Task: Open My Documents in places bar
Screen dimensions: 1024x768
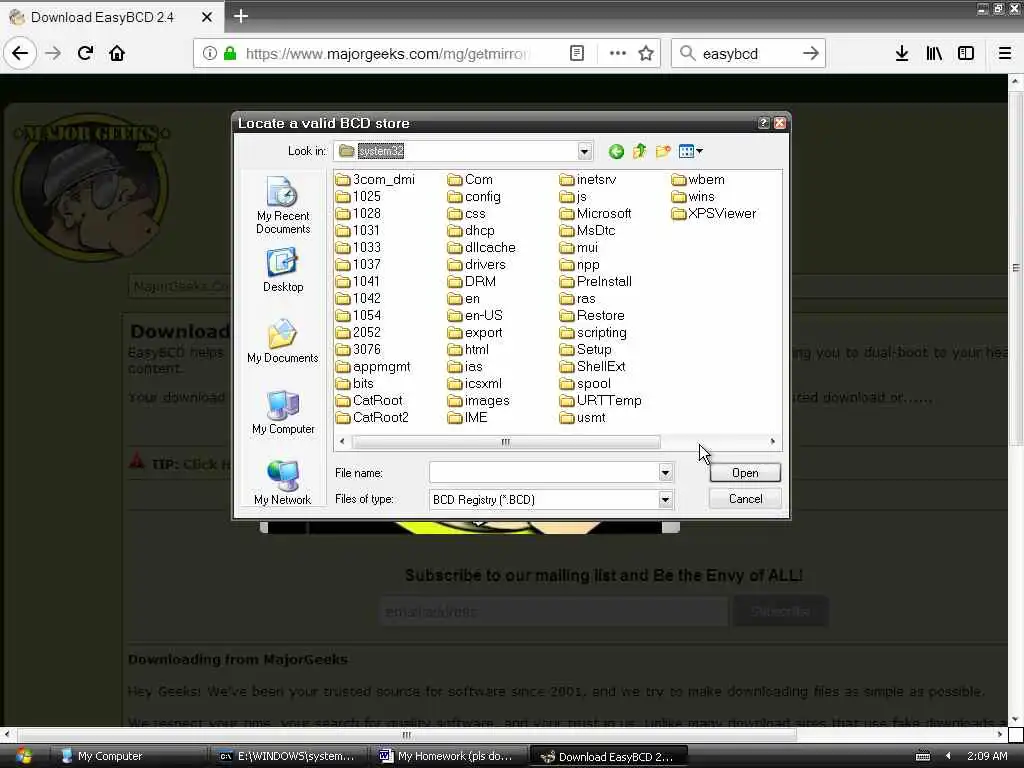Action: (x=283, y=341)
